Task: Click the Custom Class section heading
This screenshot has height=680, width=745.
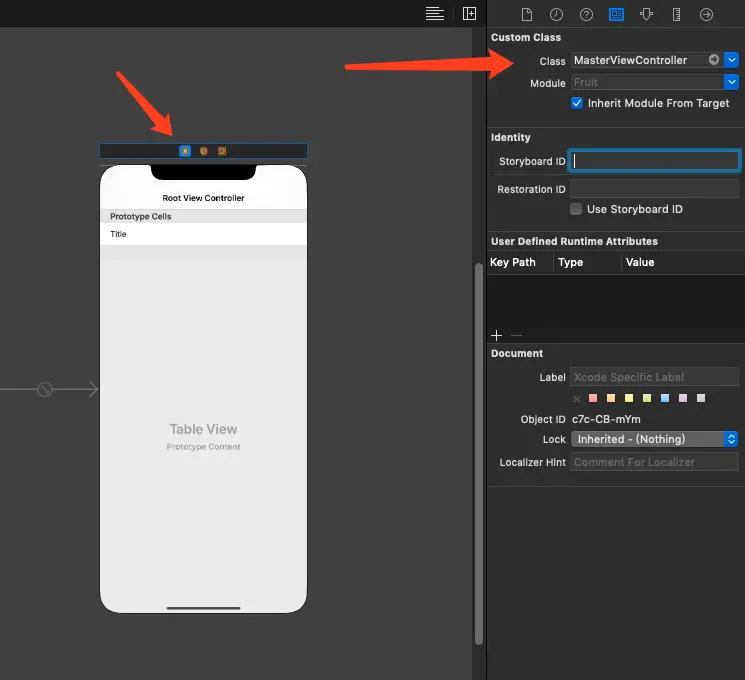Action: pyautogui.click(x=526, y=37)
